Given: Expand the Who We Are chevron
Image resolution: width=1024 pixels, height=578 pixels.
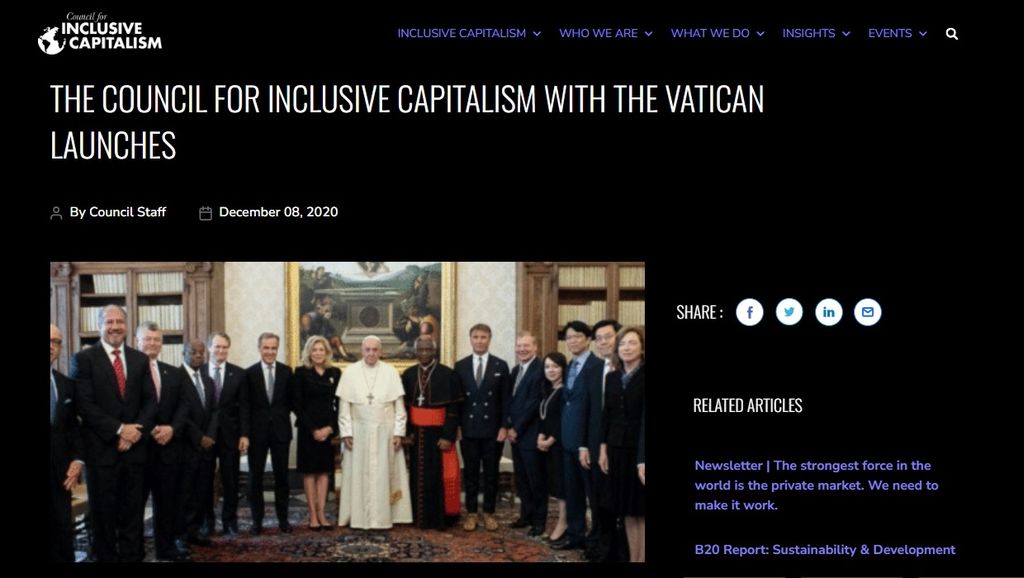Looking at the screenshot, I should pos(648,34).
